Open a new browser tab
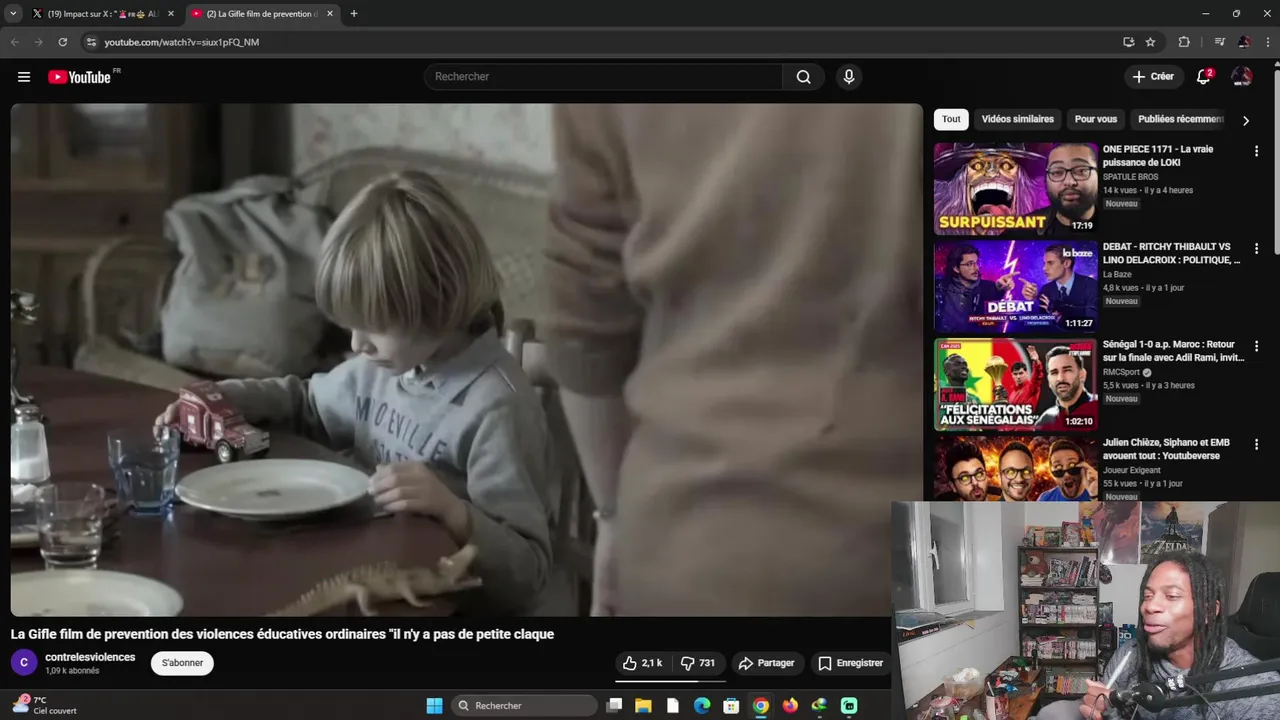Screen dimensions: 1280x720 [354, 14]
